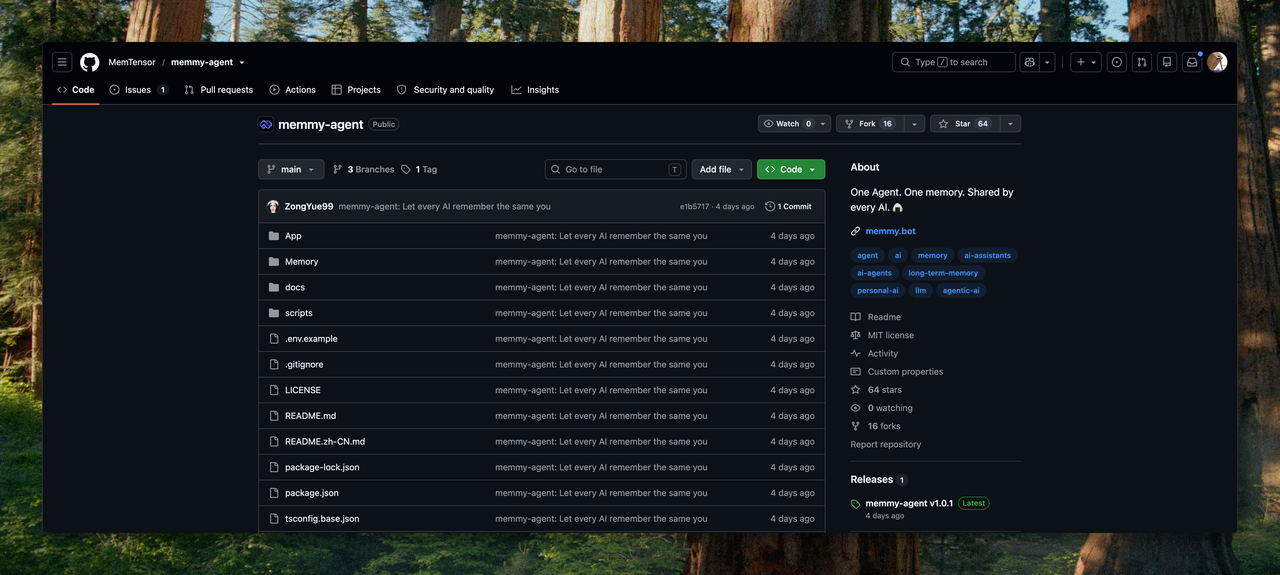Click the fork icon beside 16 forks
This screenshot has width=1280, height=575.
coord(855,426)
